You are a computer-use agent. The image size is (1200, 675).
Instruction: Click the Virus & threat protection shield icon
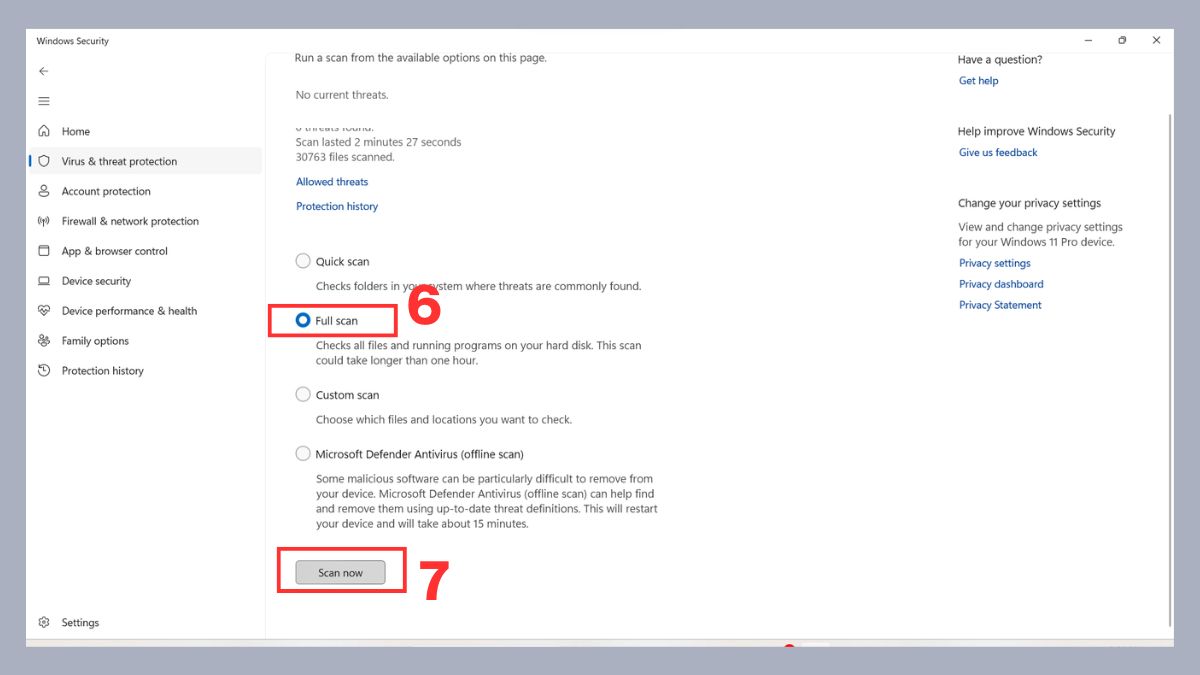coord(44,161)
